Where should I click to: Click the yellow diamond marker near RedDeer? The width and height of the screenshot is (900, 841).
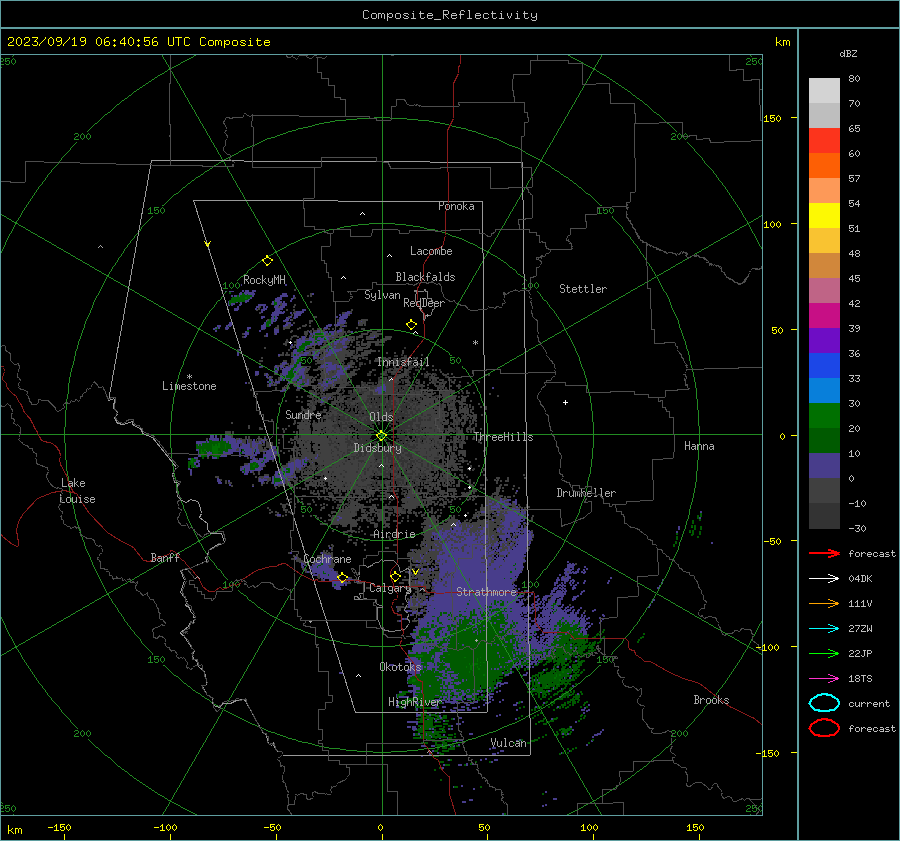click(x=412, y=324)
